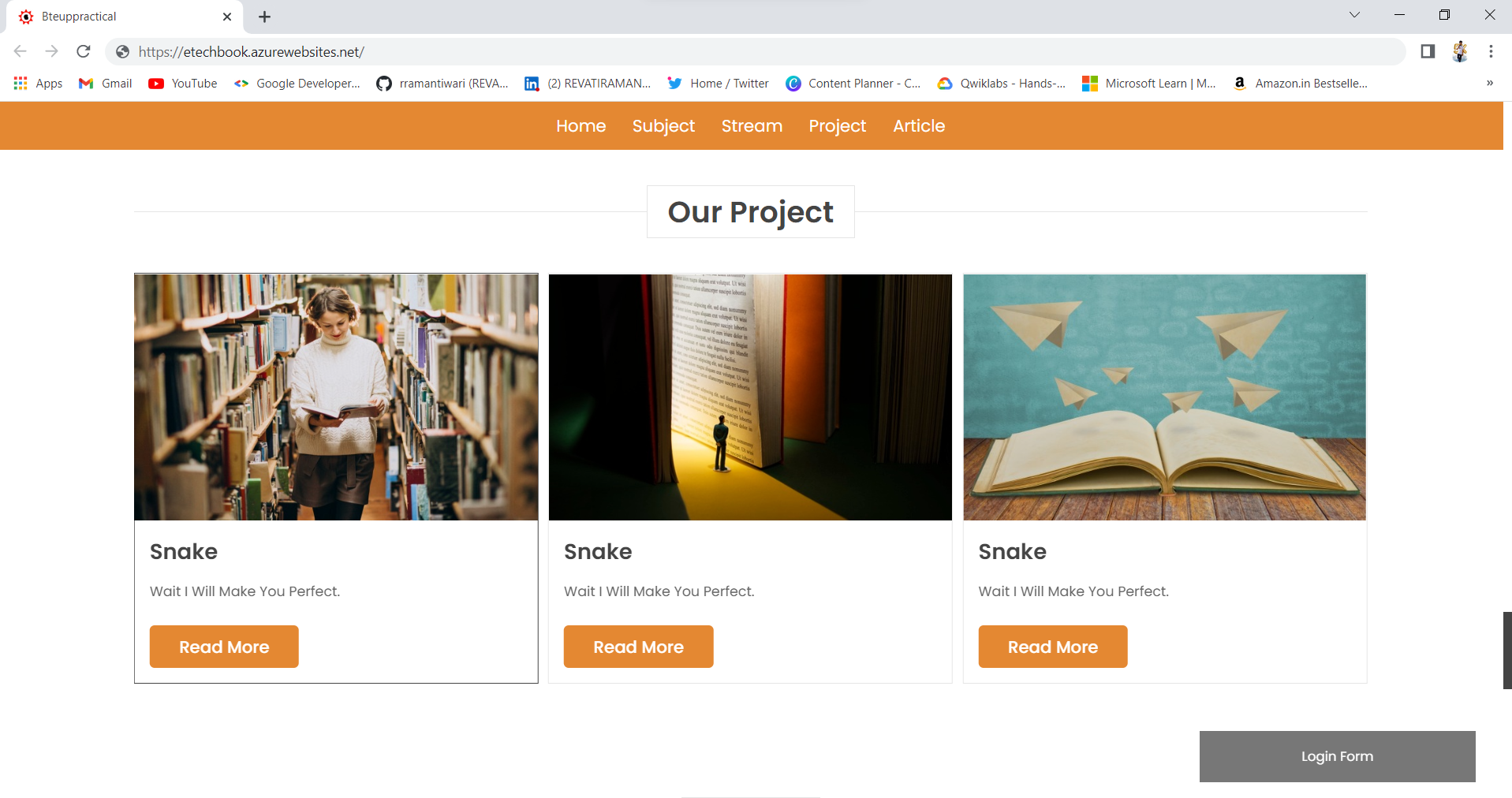The height and width of the screenshot is (798, 1512).
Task: Open the Gmail bookmark
Action: (106, 83)
